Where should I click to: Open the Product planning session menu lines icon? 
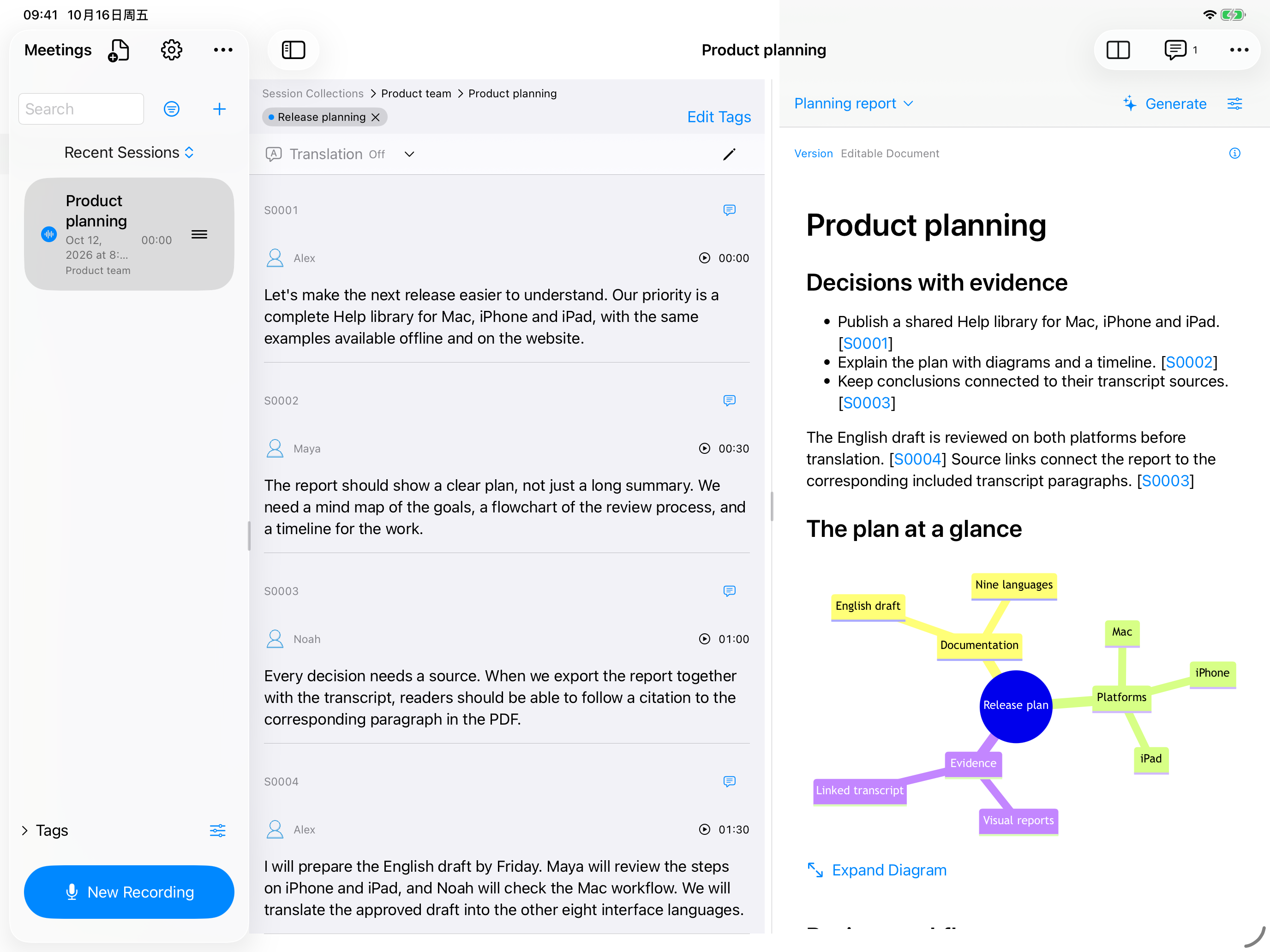click(x=199, y=234)
